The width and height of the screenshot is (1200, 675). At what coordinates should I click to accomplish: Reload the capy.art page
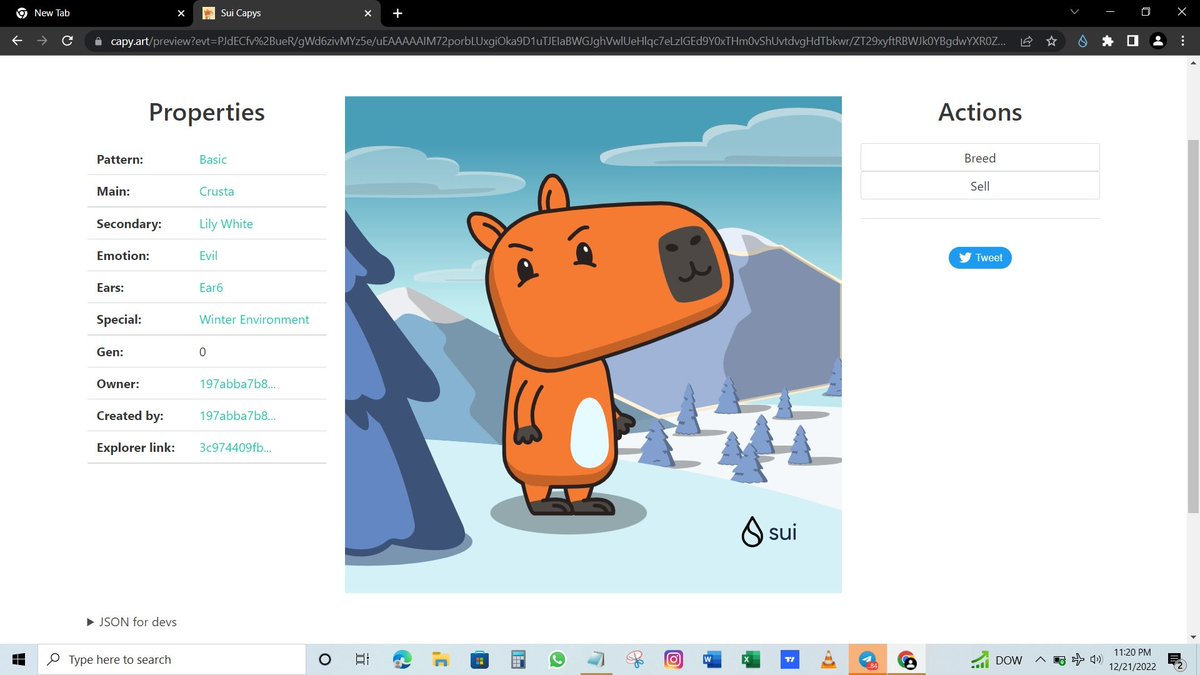[x=67, y=41]
